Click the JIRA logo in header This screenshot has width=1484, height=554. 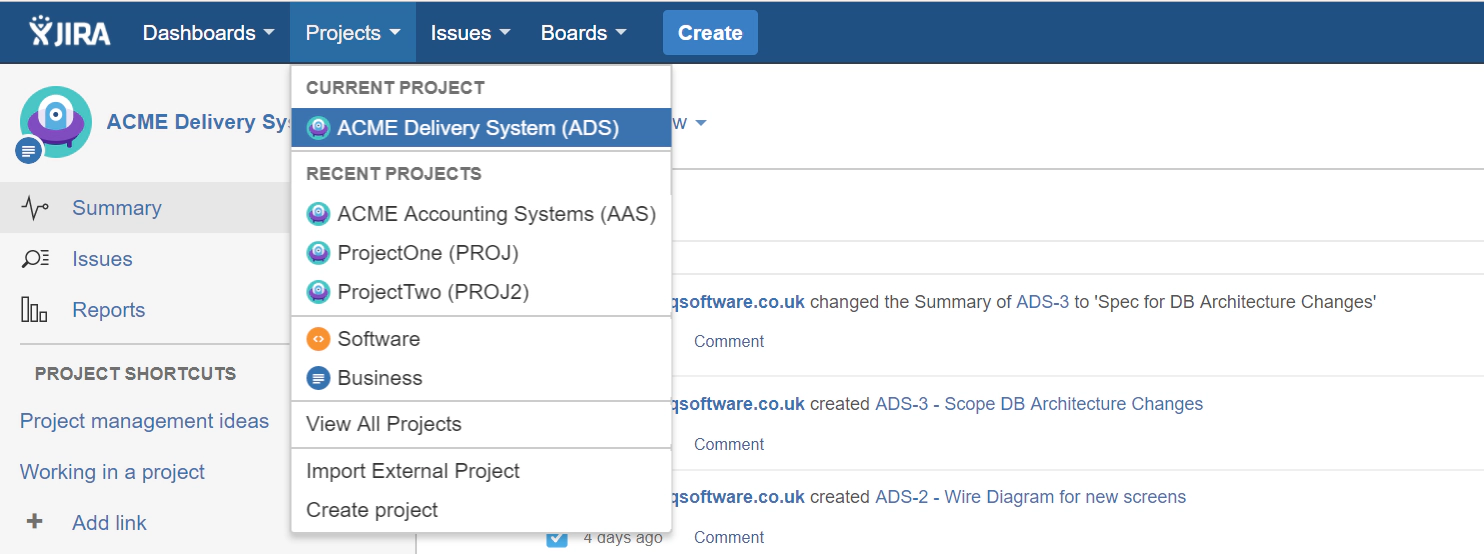coord(70,32)
